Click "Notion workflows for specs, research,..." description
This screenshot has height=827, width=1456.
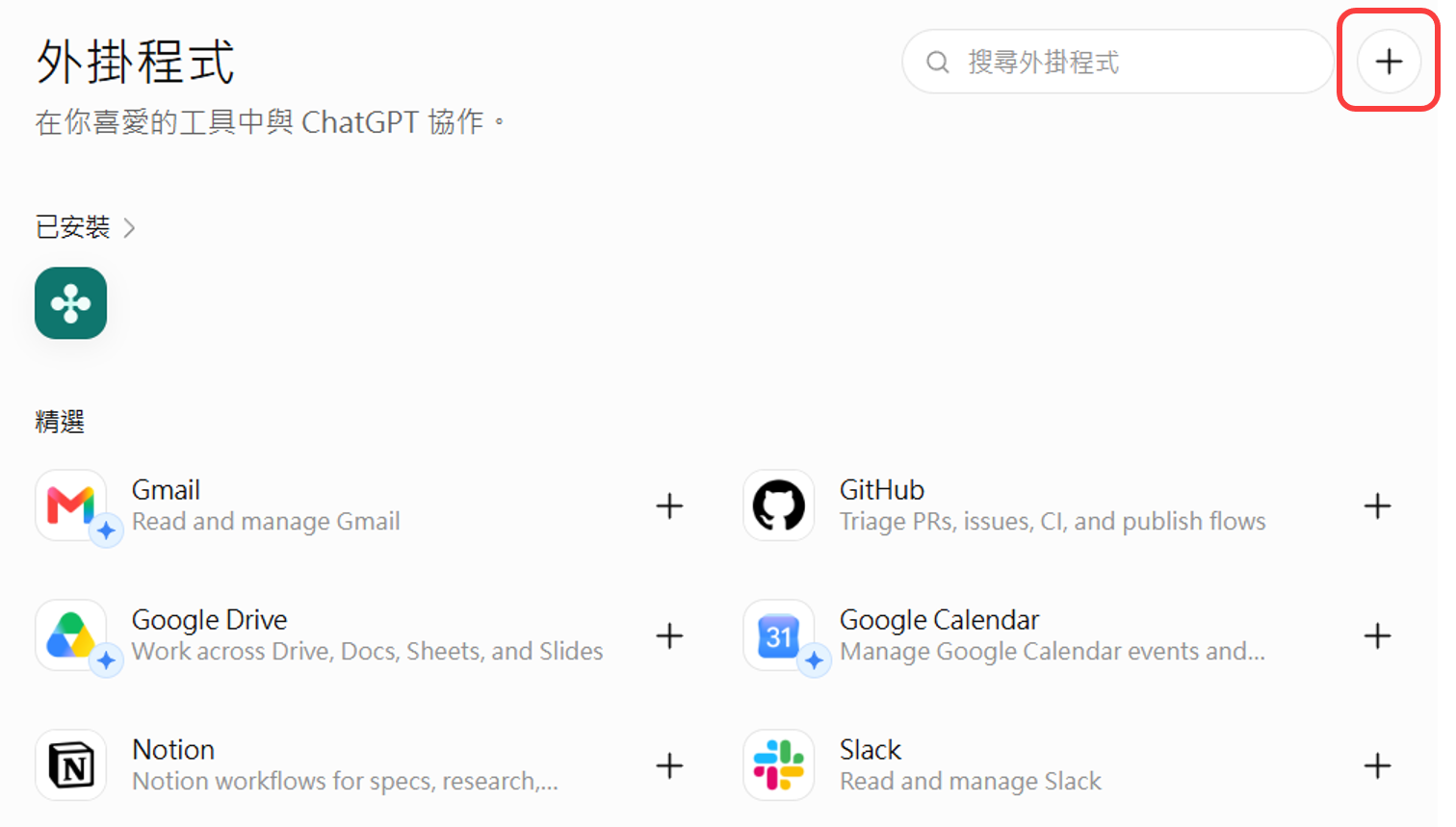tap(345, 781)
